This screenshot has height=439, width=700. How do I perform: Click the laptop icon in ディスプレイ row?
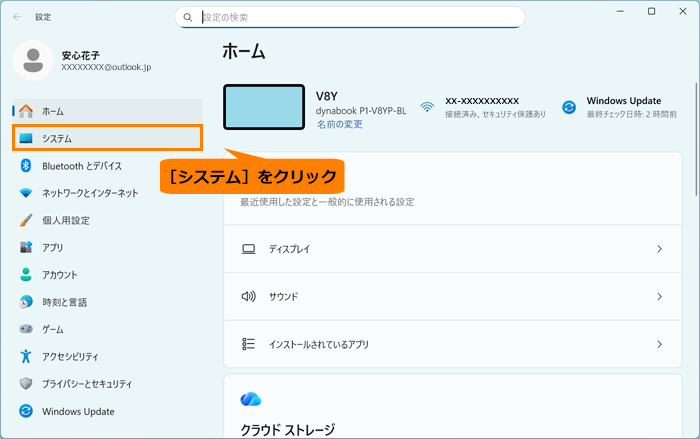(249, 249)
